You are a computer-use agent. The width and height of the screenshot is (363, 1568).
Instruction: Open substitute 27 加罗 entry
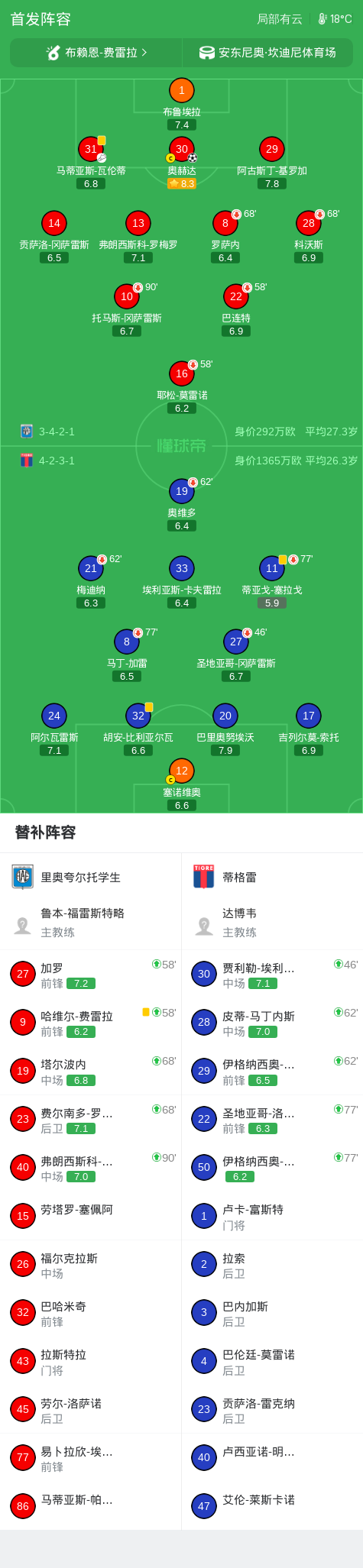click(x=91, y=974)
